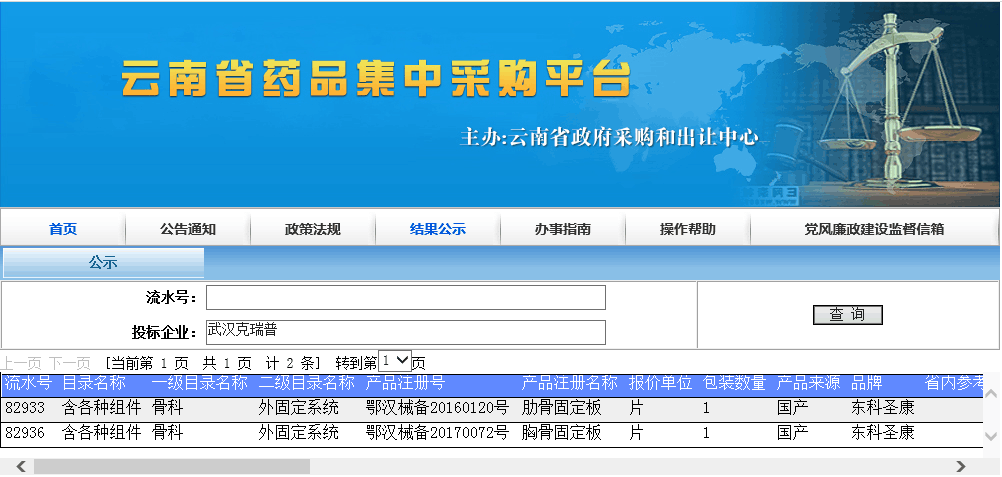Open 操作帮助 in the navigation bar

click(688, 229)
